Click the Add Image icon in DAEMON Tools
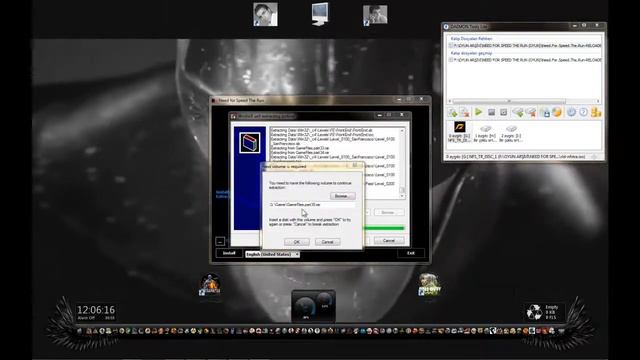The width and height of the screenshot is (640, 360). [x=452, y=112]
